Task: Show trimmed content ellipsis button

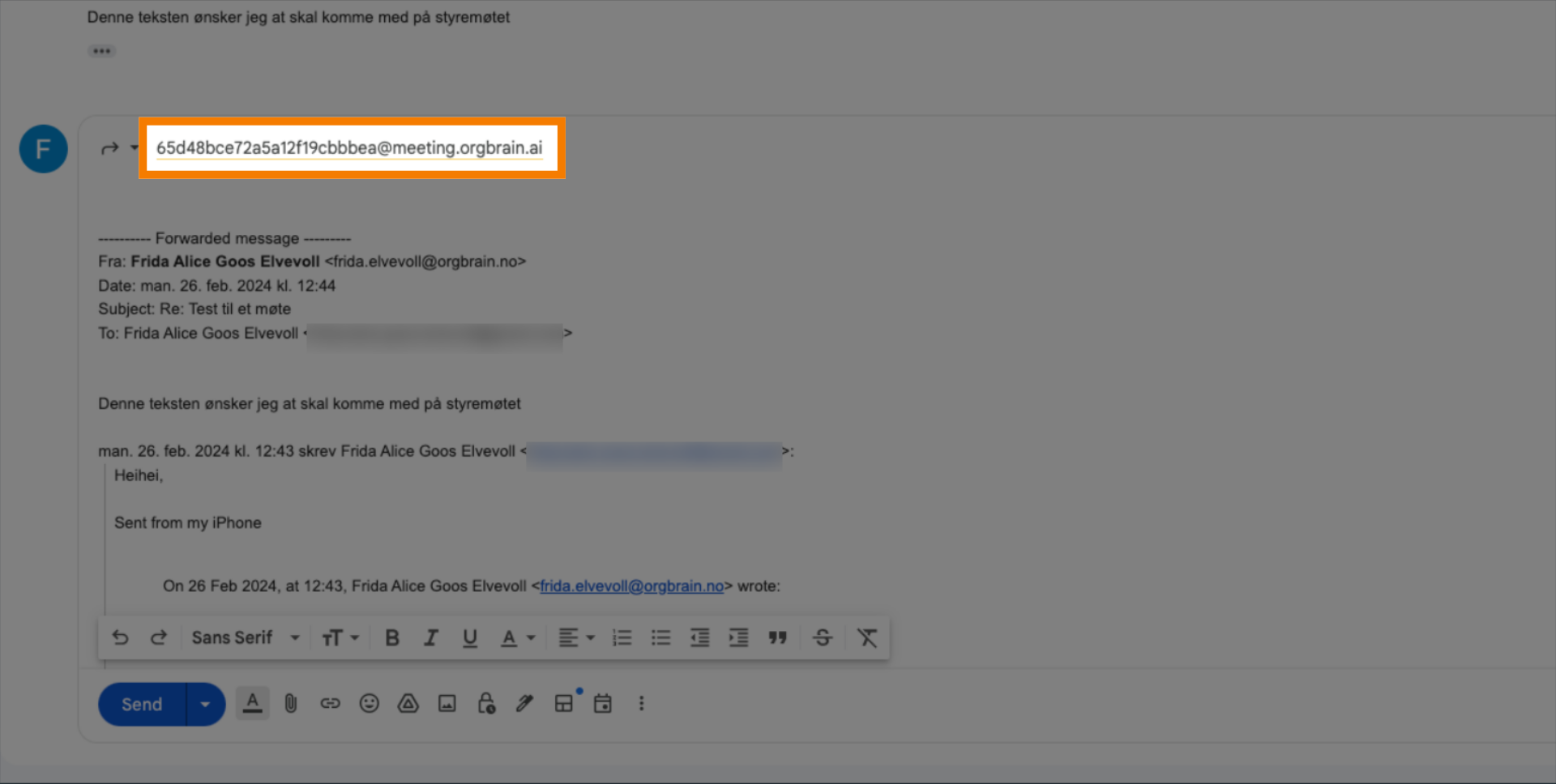Action: coord(101,51)
